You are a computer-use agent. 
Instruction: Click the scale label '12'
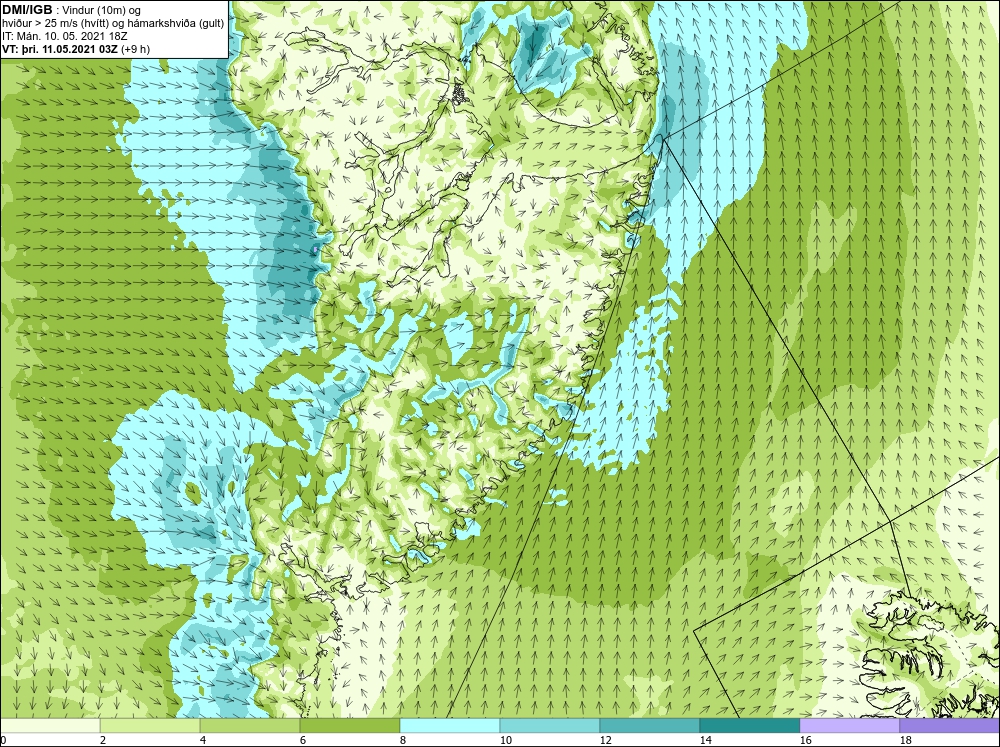click(x=606, y=740)
